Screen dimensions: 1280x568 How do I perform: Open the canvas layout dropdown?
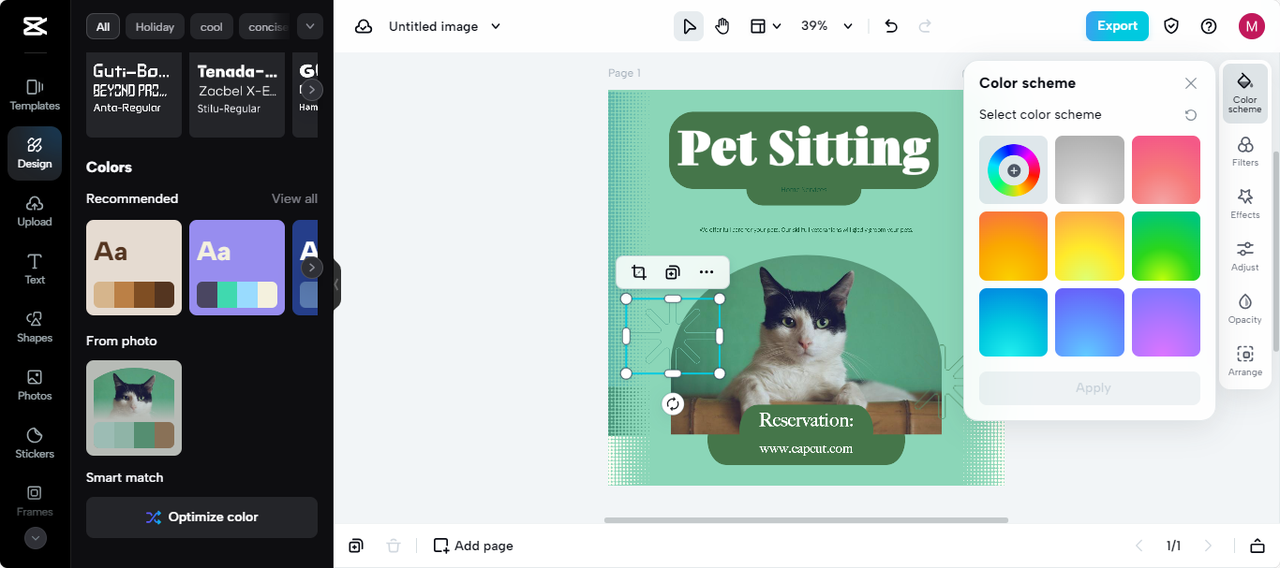[765, 26]
